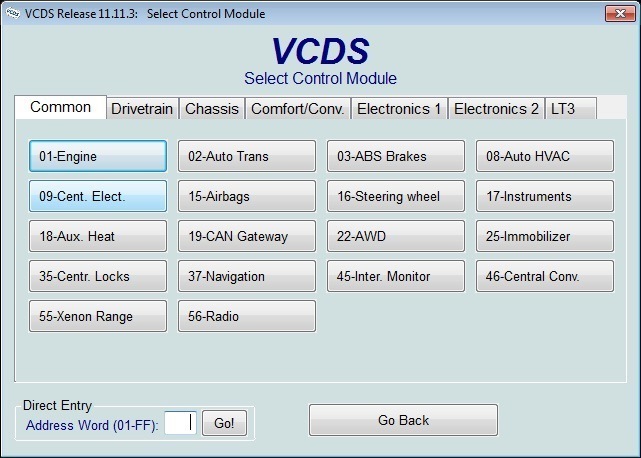Open the 25-Immobilizer module
The height and width of the screenshot is (458, 641).
(545, 236)
